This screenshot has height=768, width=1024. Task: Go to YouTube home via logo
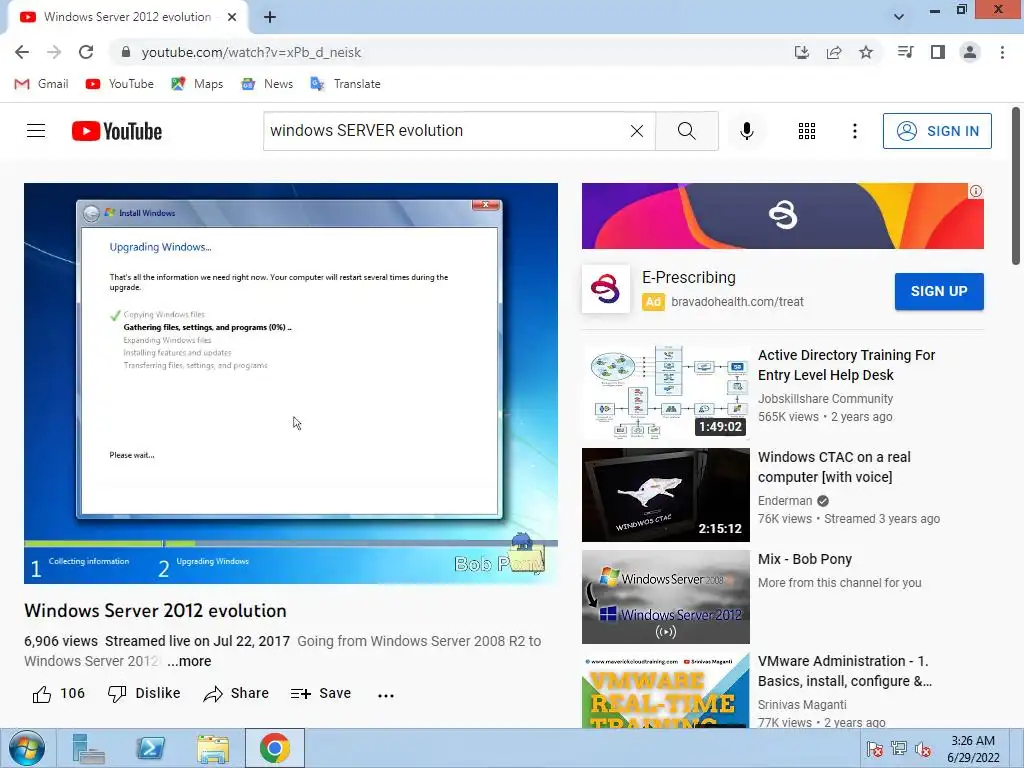pyautogui.click(x=117, y=131)
